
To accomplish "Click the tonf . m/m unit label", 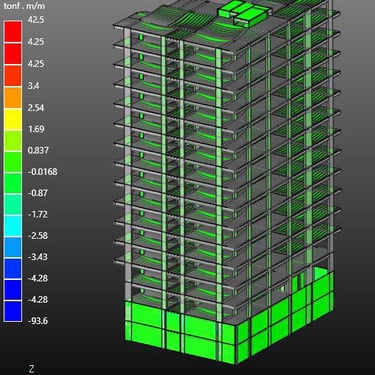I will tap(24, 6).
